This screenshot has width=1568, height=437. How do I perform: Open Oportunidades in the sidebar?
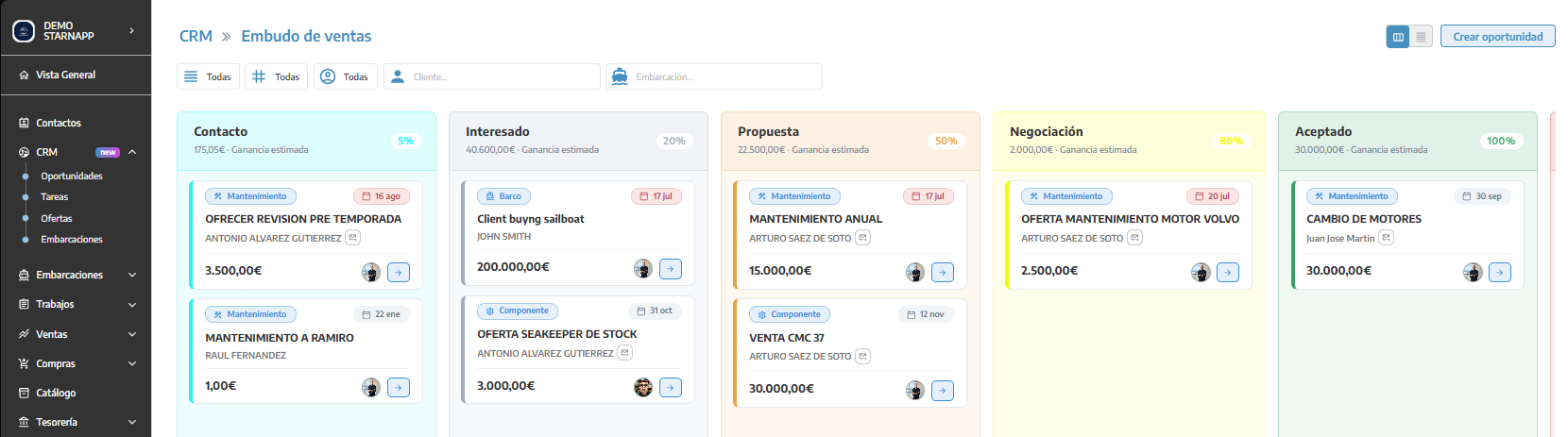72,176
